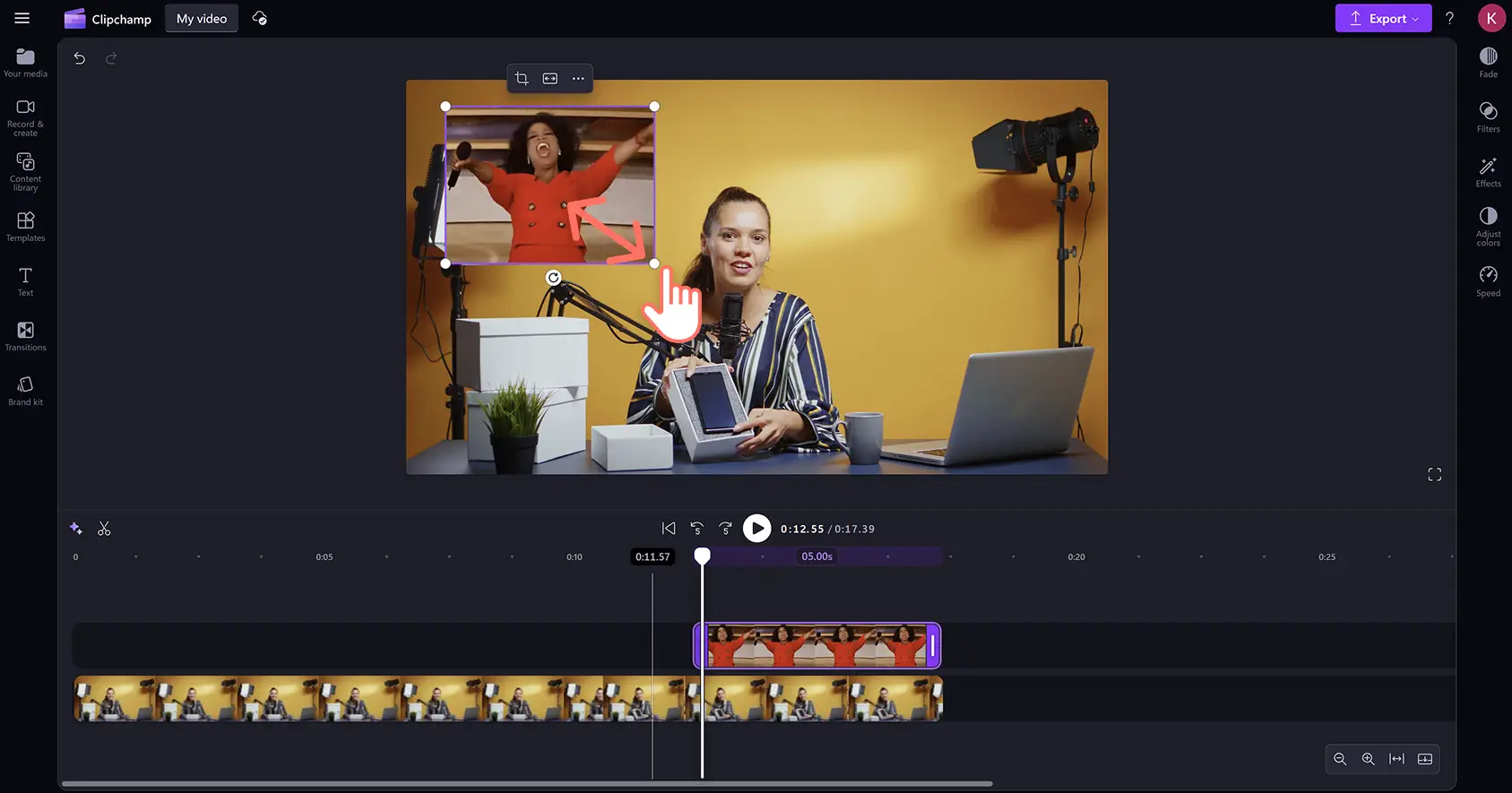This screenshot has height=793, width=1512.
Task: Click the My video title field
Action: [x=202, y=18]
